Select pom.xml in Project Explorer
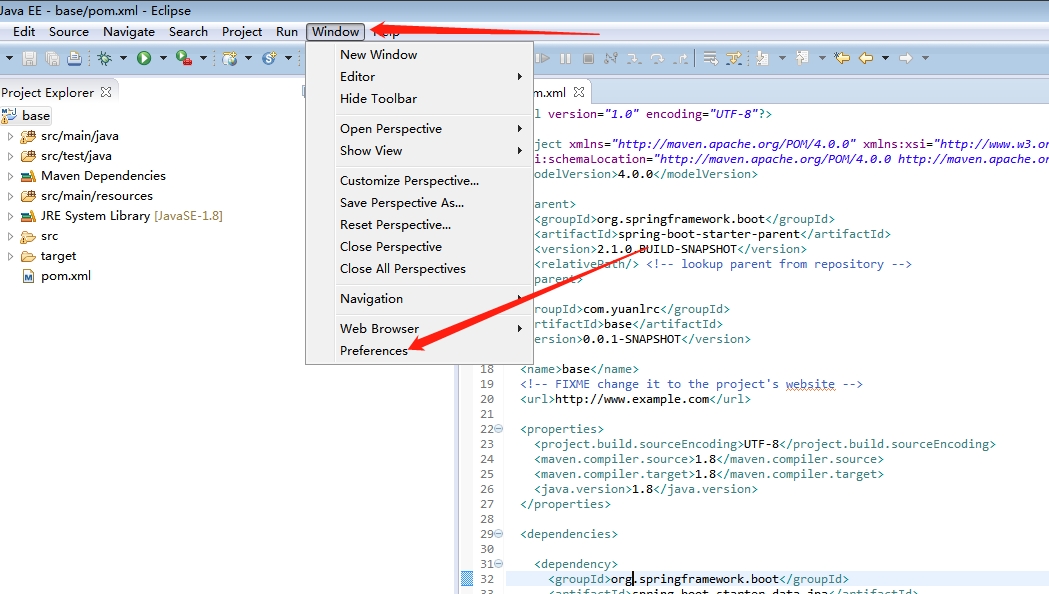The image size is (1049, 594). coord(66,276)
